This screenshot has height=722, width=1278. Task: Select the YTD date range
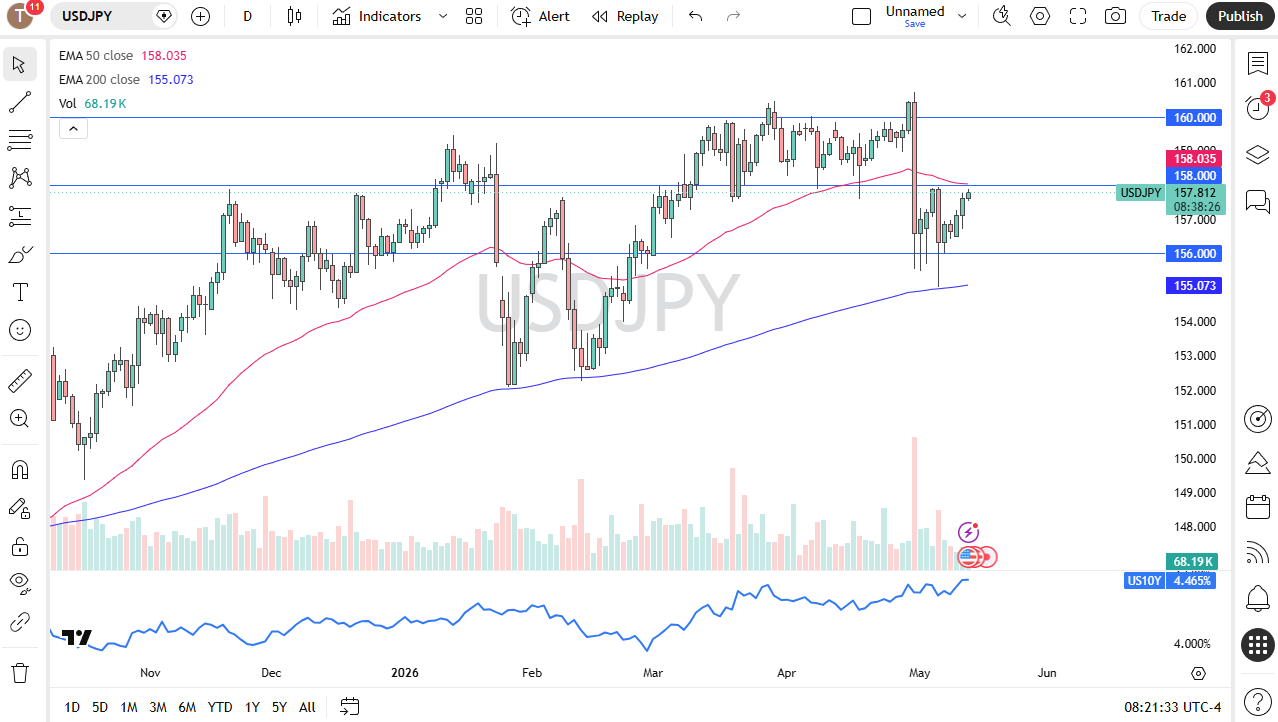coord(220,707)
